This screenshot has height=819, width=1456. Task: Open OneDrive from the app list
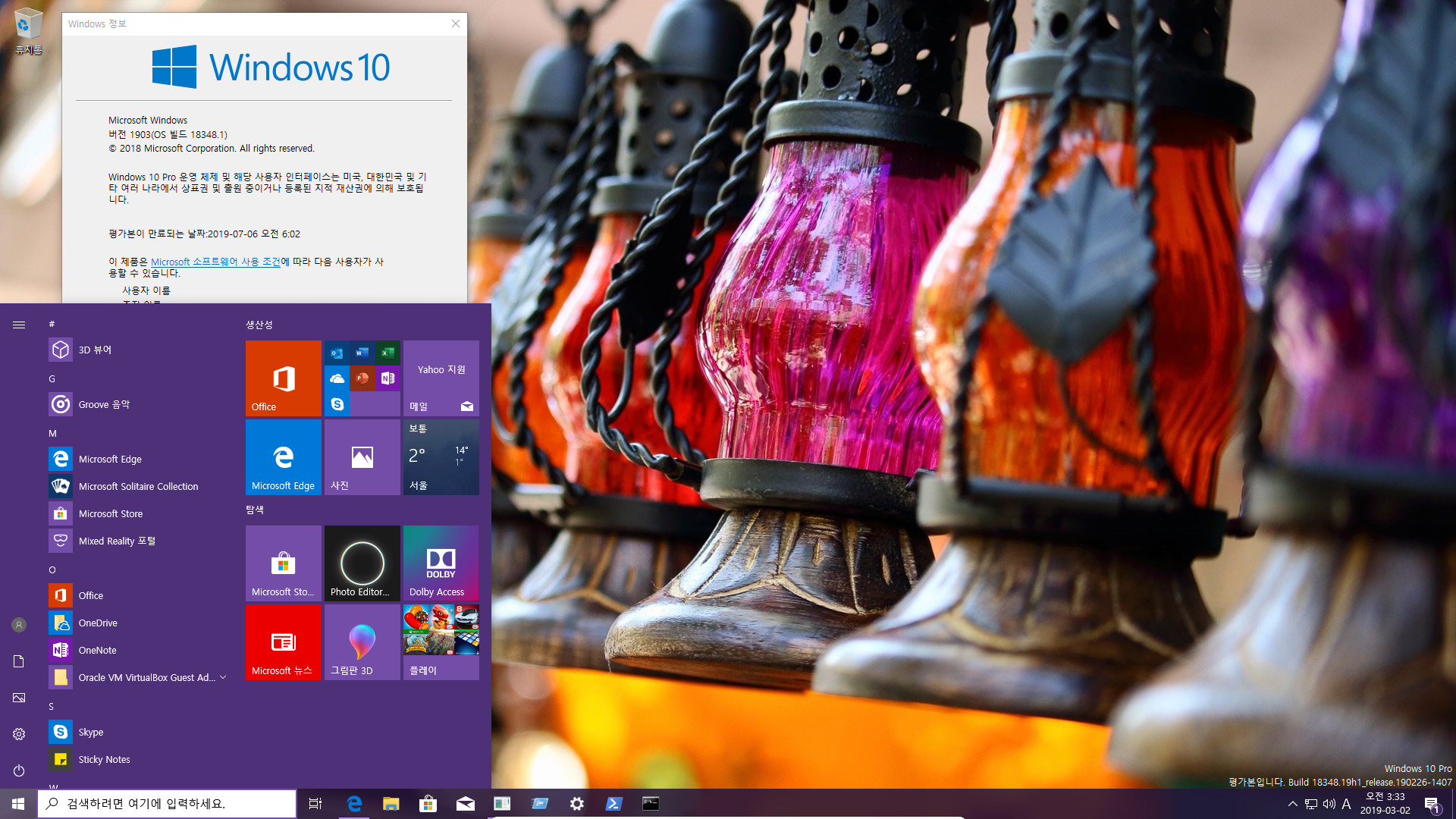(136, 623)
